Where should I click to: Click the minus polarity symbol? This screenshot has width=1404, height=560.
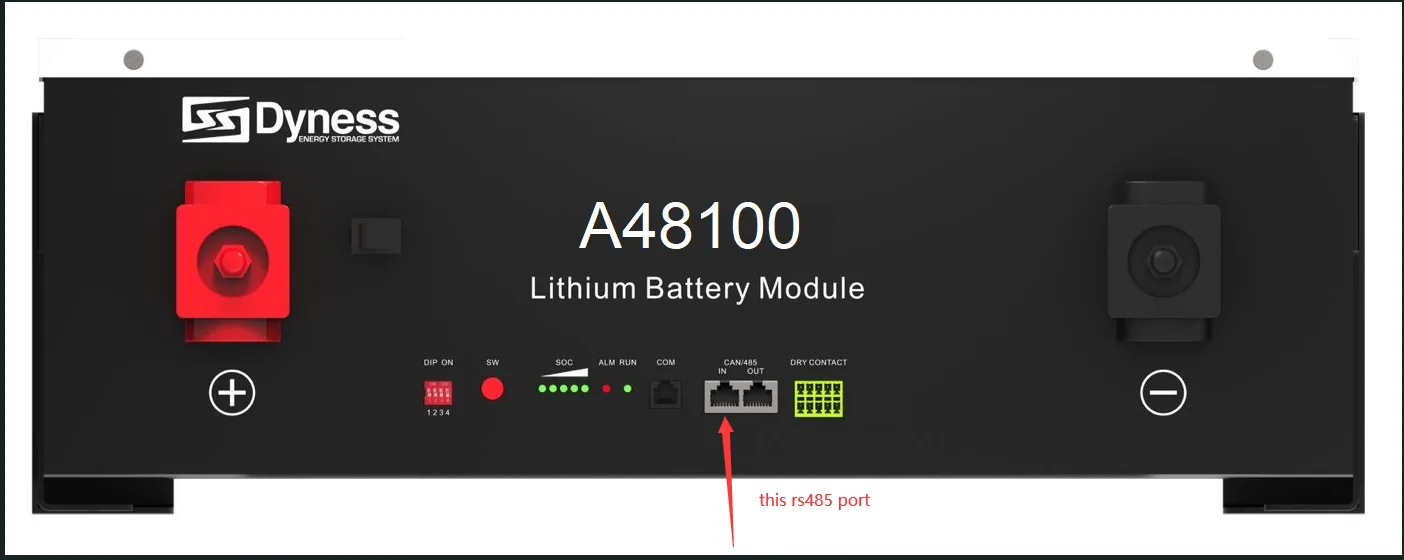click(x=1163, y=392)
